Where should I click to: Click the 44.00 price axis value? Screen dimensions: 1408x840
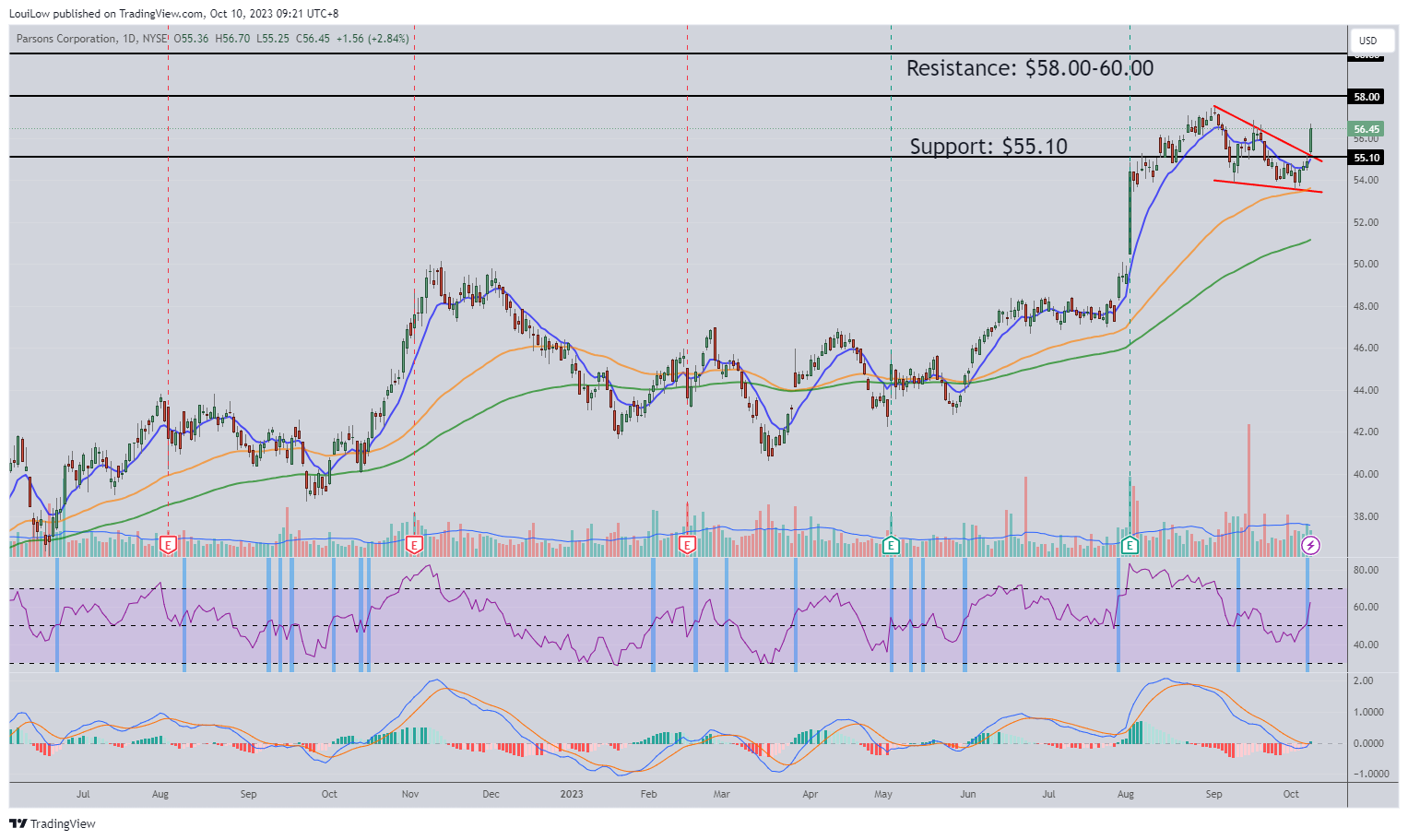(1366, 390)
